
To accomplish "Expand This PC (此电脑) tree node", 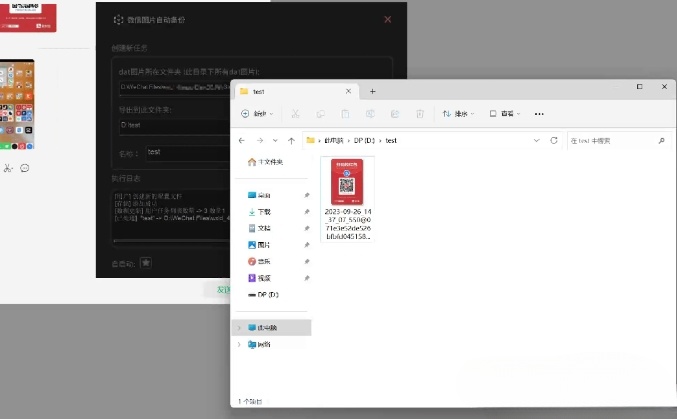I will point(238,327).
